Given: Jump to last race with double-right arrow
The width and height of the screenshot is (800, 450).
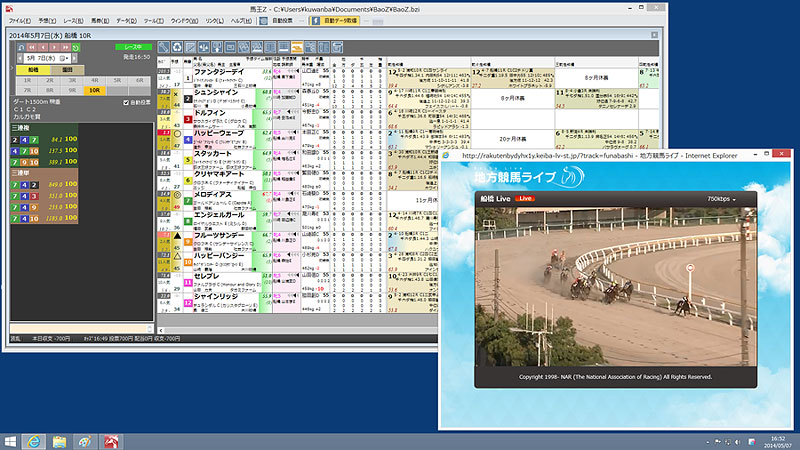Looking at the screenshot, I should [x=65, y=47].
